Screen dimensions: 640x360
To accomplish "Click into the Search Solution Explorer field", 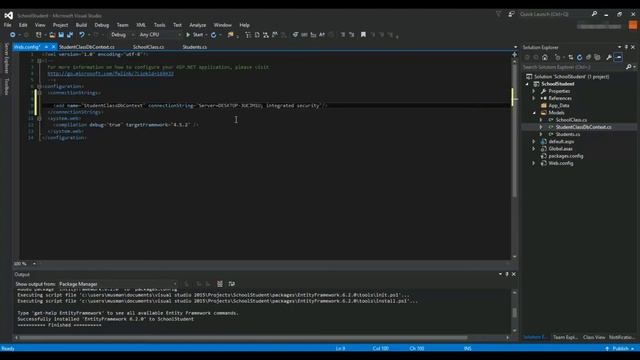I will coord(573,67).
